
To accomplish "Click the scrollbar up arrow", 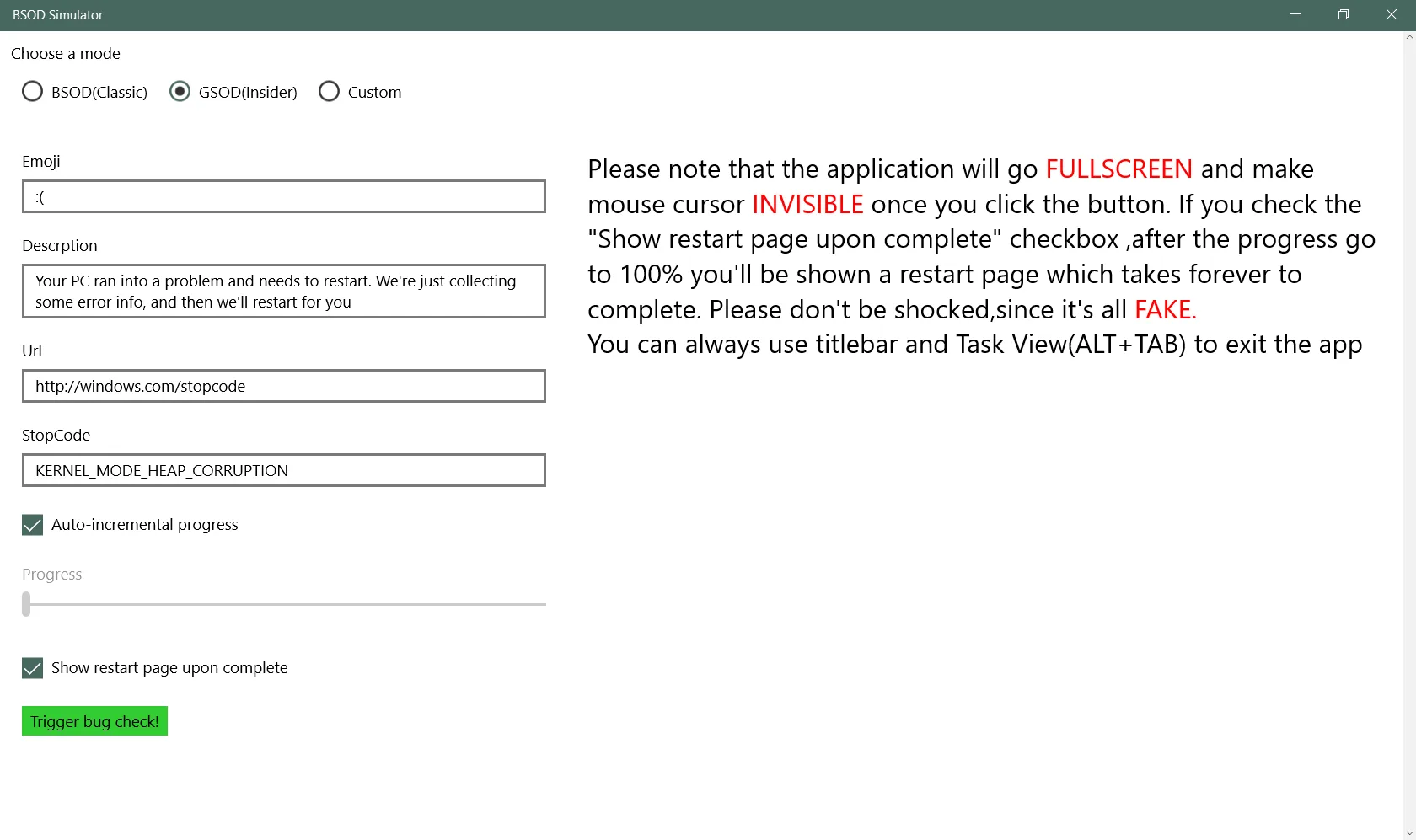I will point(1409,37).
